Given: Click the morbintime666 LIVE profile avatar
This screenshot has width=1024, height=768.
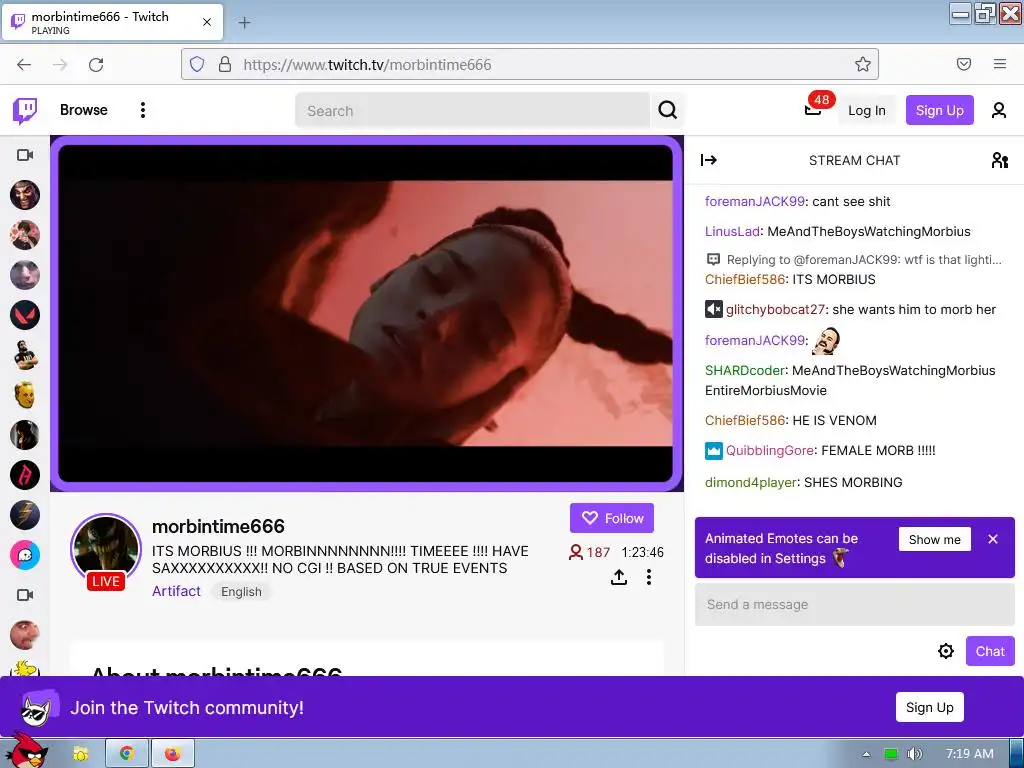Looking at the screenshot, I should pos(106,550).
